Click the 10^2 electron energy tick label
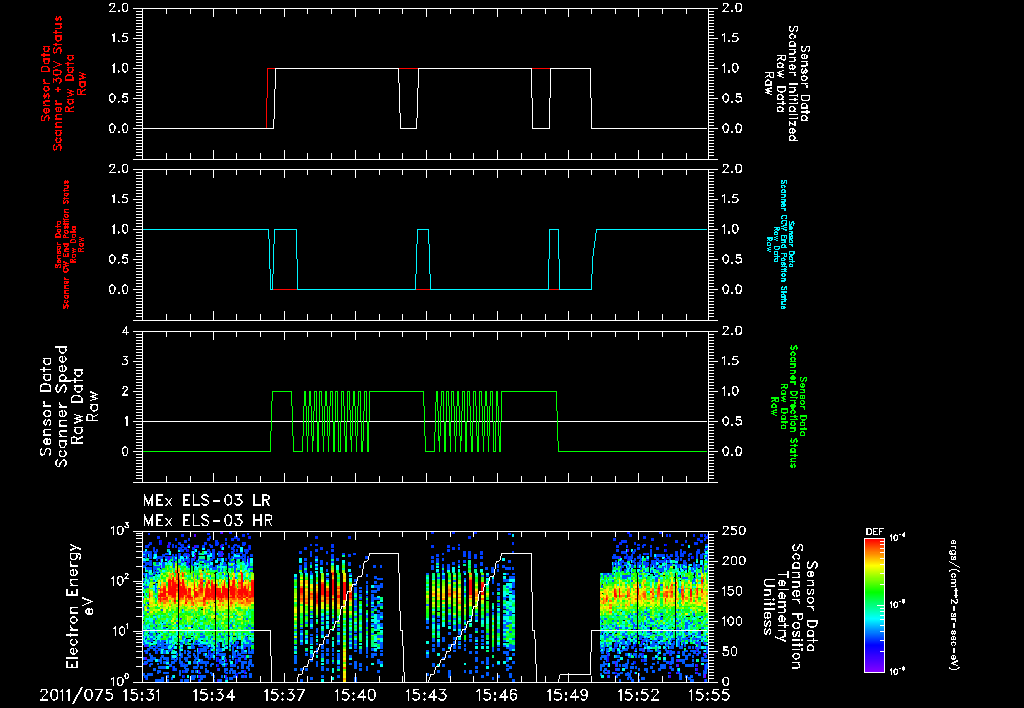Image resolution: width=1024 pixels, height=708 pixels. pyautogui.click(x=120, y=581)
